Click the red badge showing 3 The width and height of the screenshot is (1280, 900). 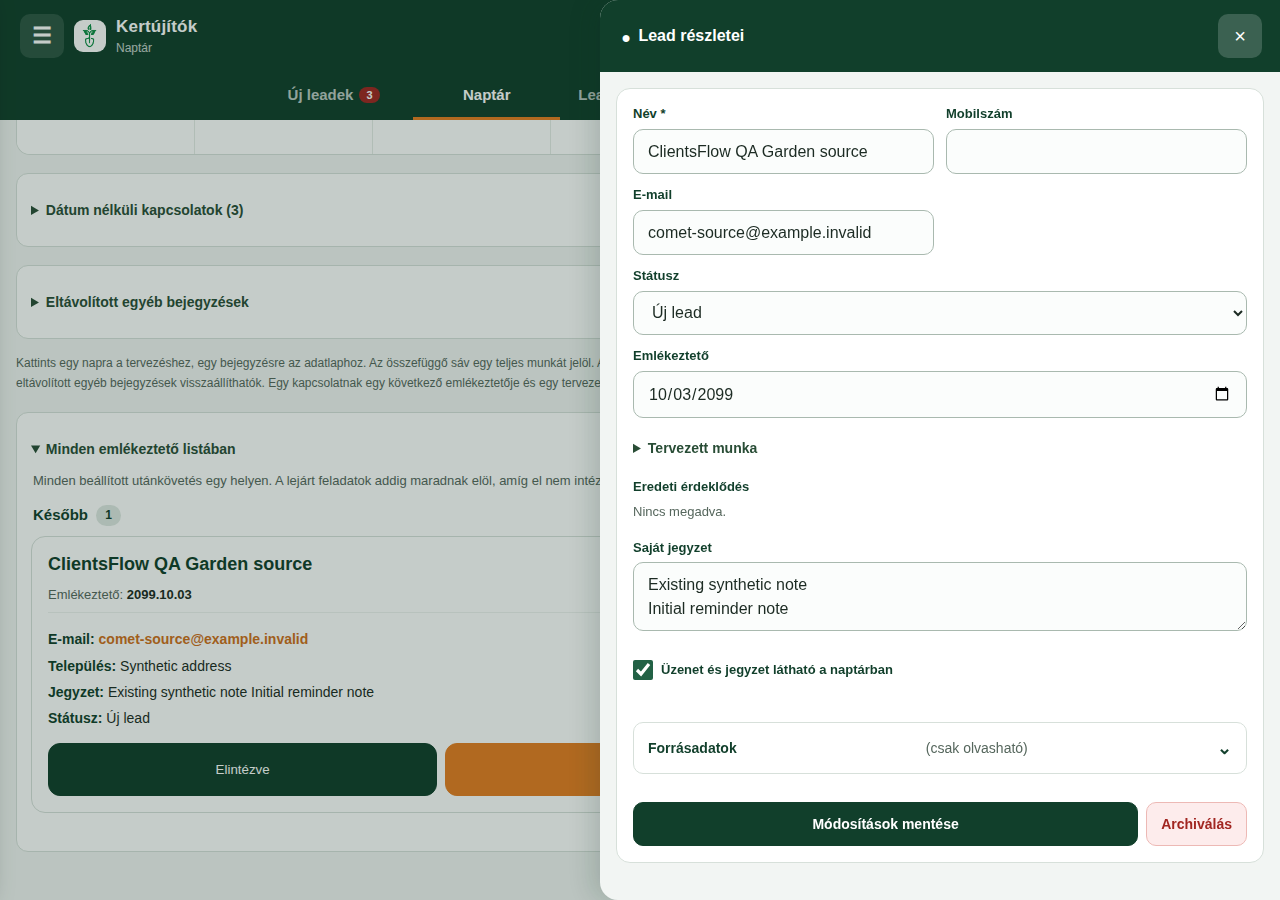coord(369,95)
